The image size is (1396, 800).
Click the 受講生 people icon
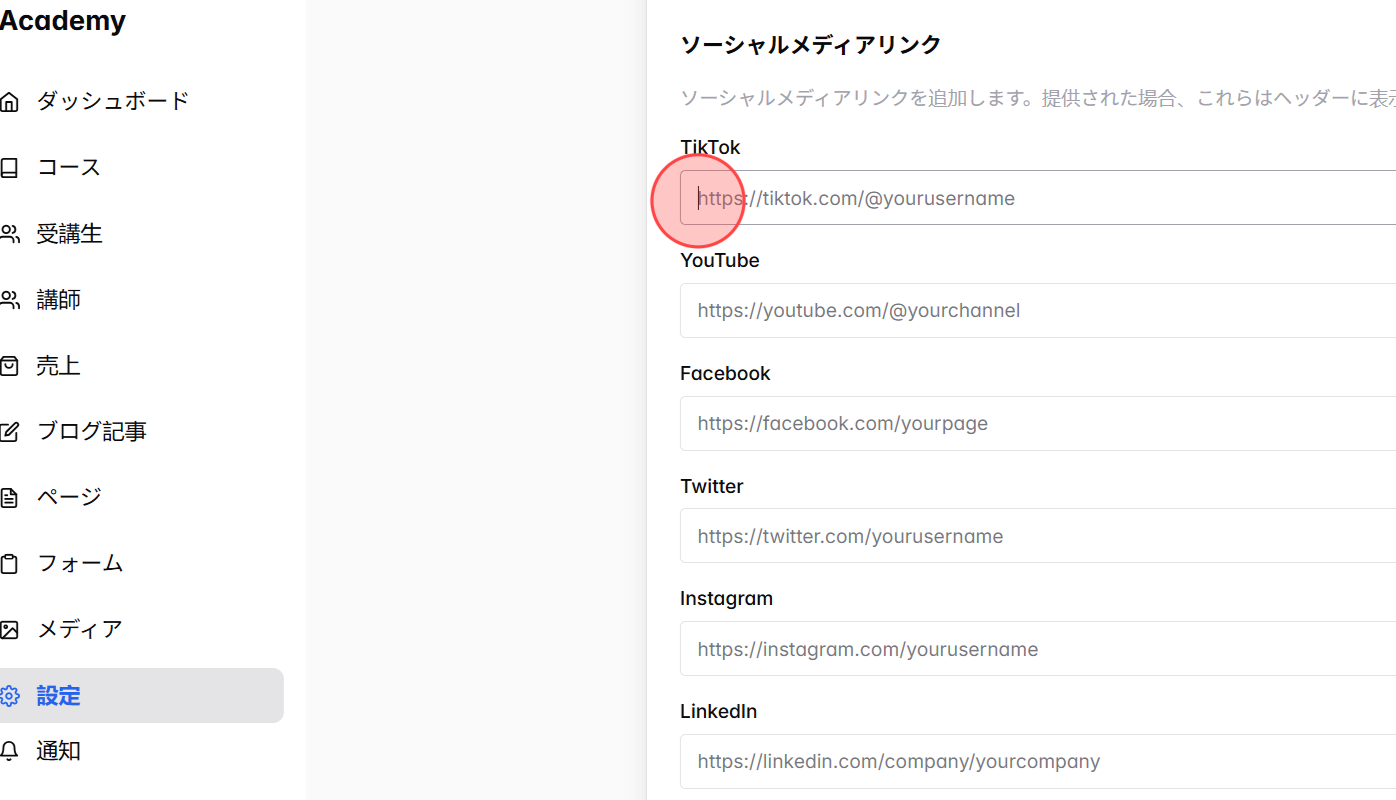click(x=10, y=233)
